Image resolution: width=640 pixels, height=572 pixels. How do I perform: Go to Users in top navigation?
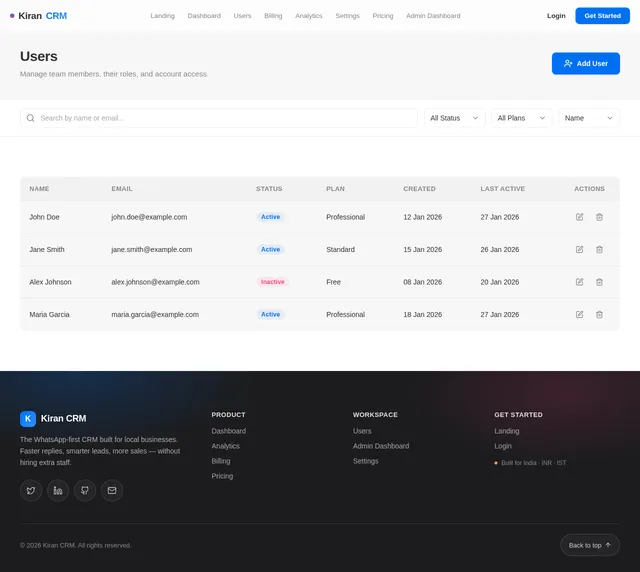click(x=242, y=16)
